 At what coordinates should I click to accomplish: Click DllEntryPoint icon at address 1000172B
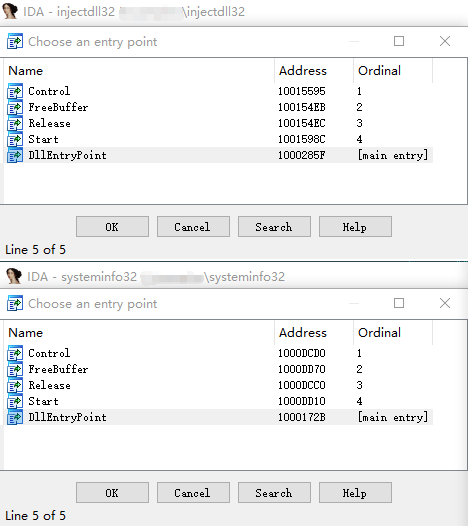click(15, 417)
